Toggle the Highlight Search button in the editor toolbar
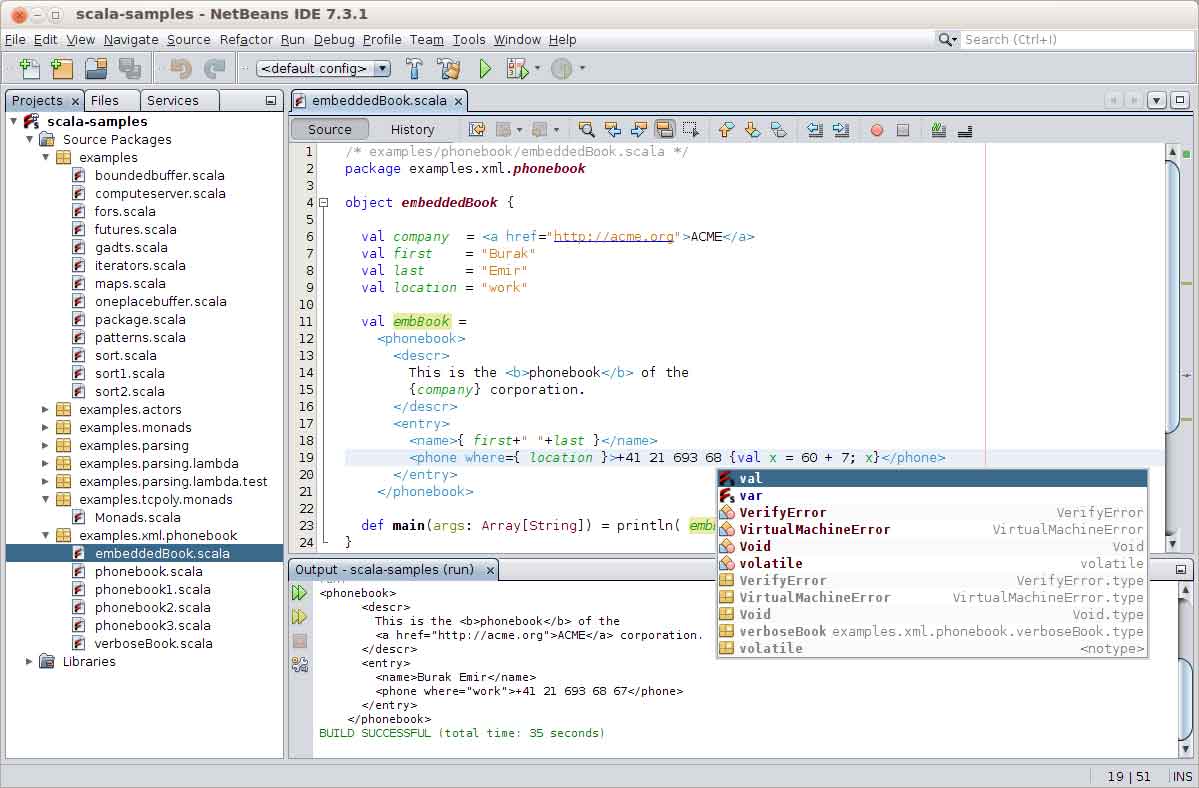1199x788 pixels. (x=664, y=130)
